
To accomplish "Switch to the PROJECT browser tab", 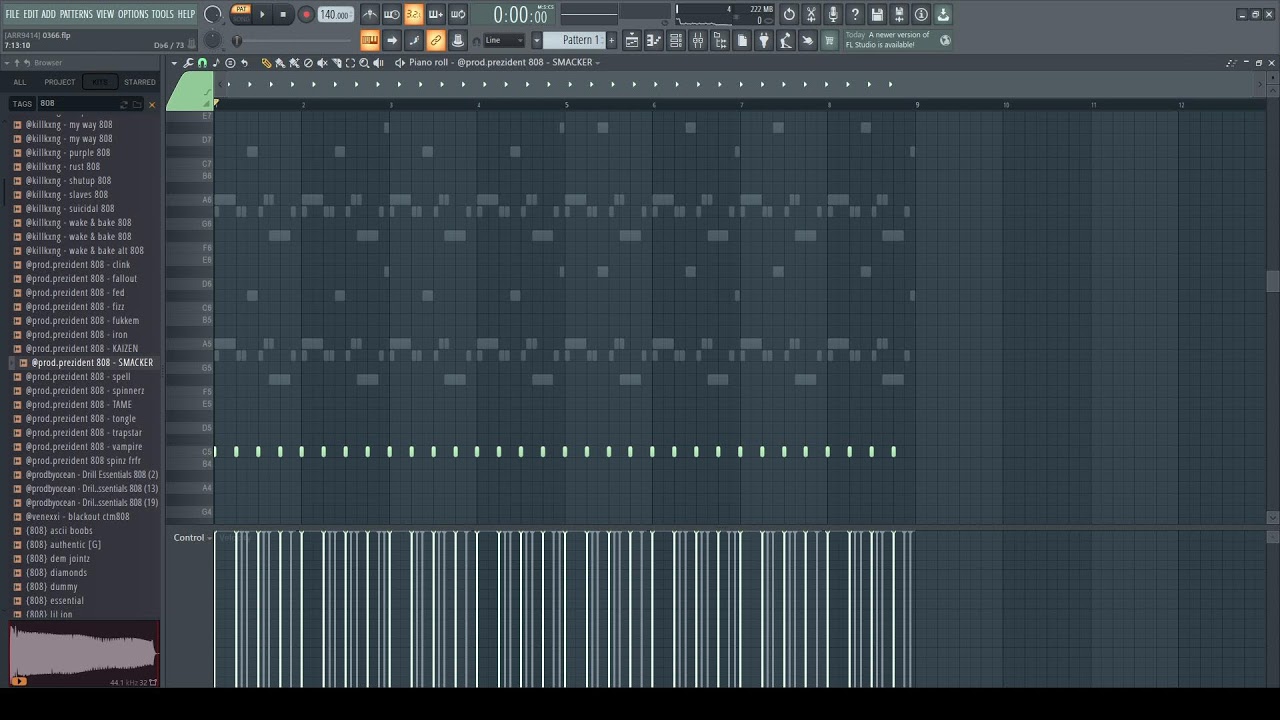I will (59, 82).
